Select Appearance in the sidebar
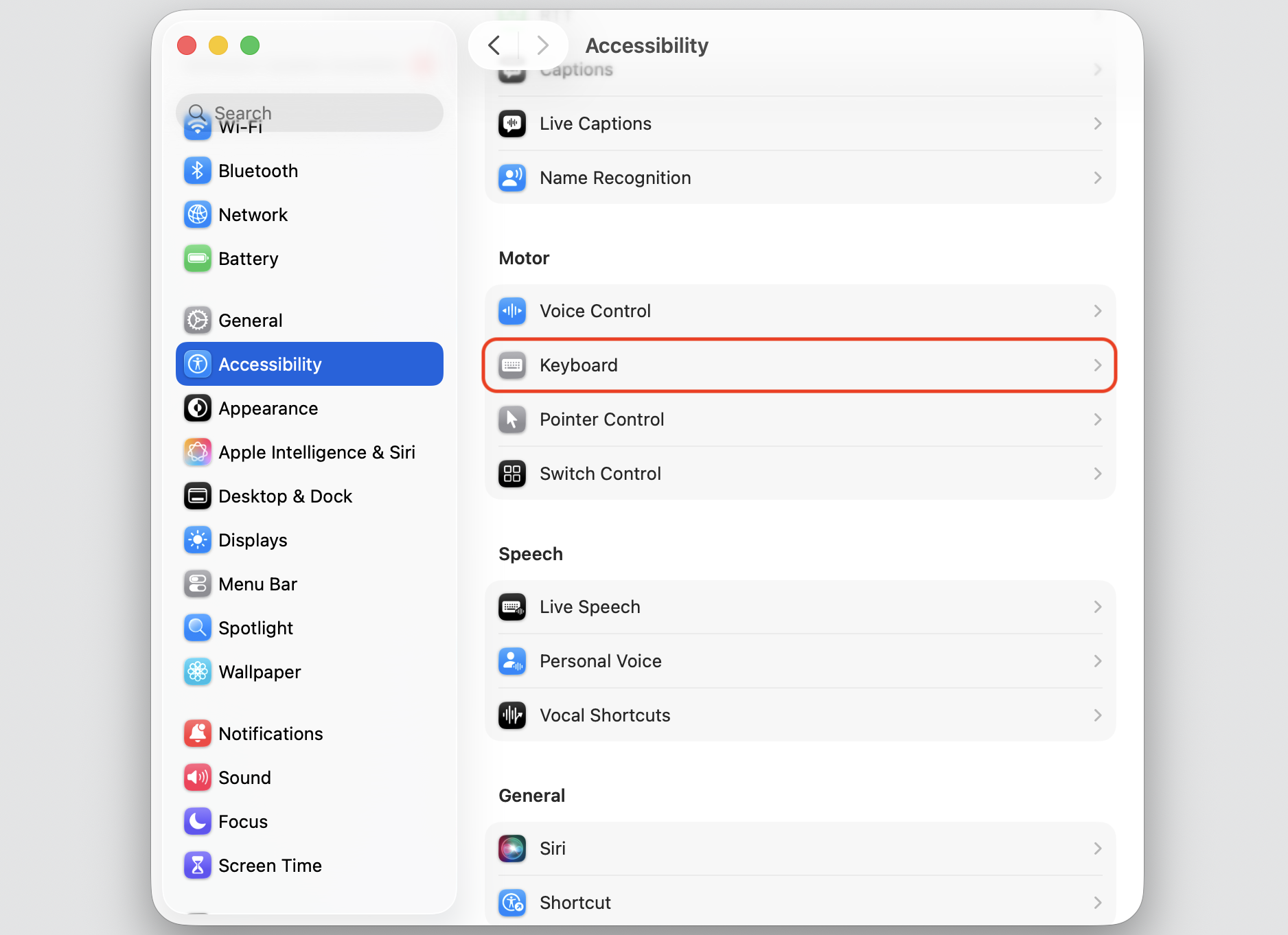 [310, 408]
